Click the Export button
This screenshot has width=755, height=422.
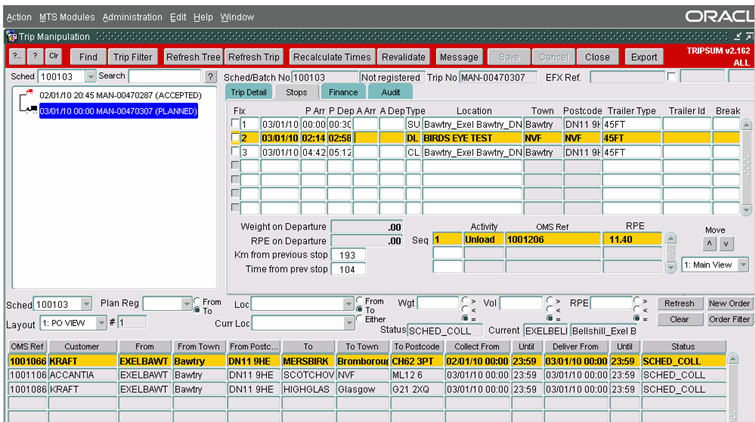644,57
